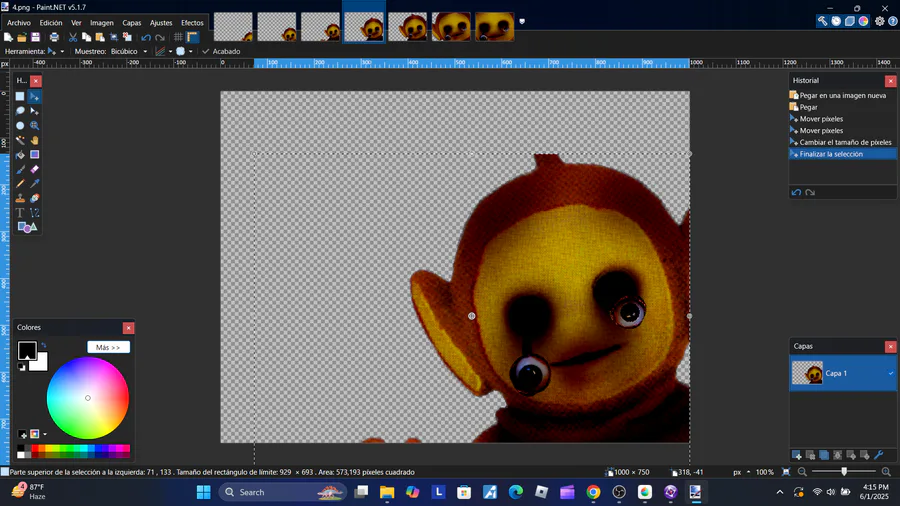Toggle rulers display
The image size is (900, 506).
192,37
